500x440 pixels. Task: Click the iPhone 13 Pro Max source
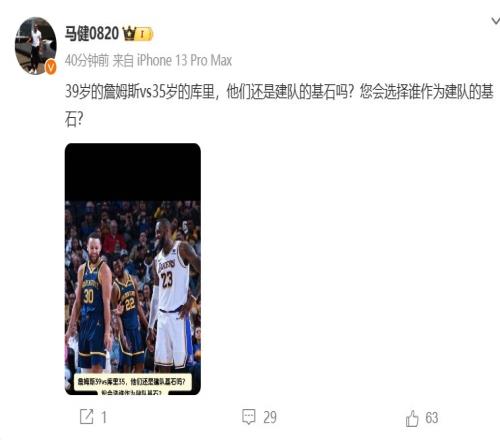pyautogui.click(x=184, y=60)
